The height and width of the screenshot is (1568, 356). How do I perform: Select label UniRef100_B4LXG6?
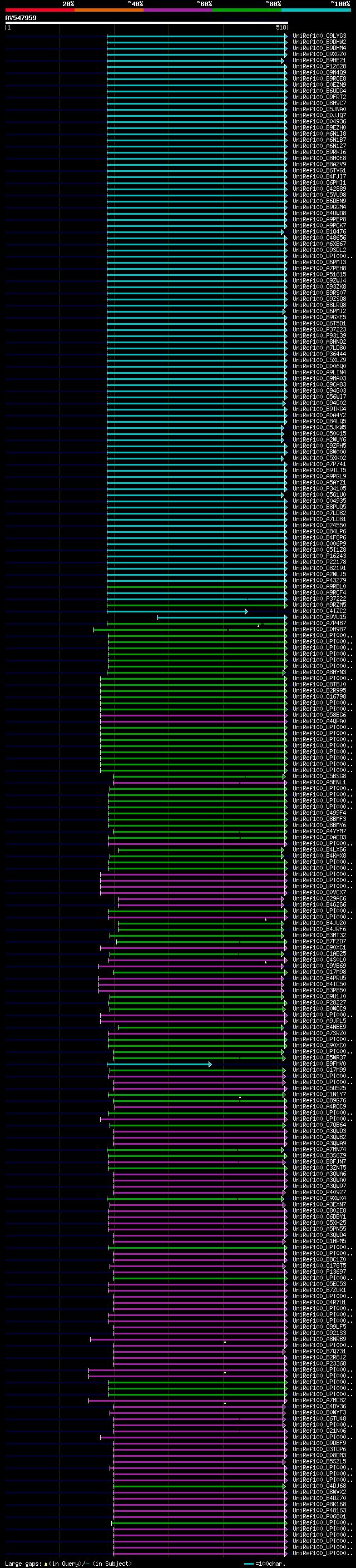(x=319, y=850)
